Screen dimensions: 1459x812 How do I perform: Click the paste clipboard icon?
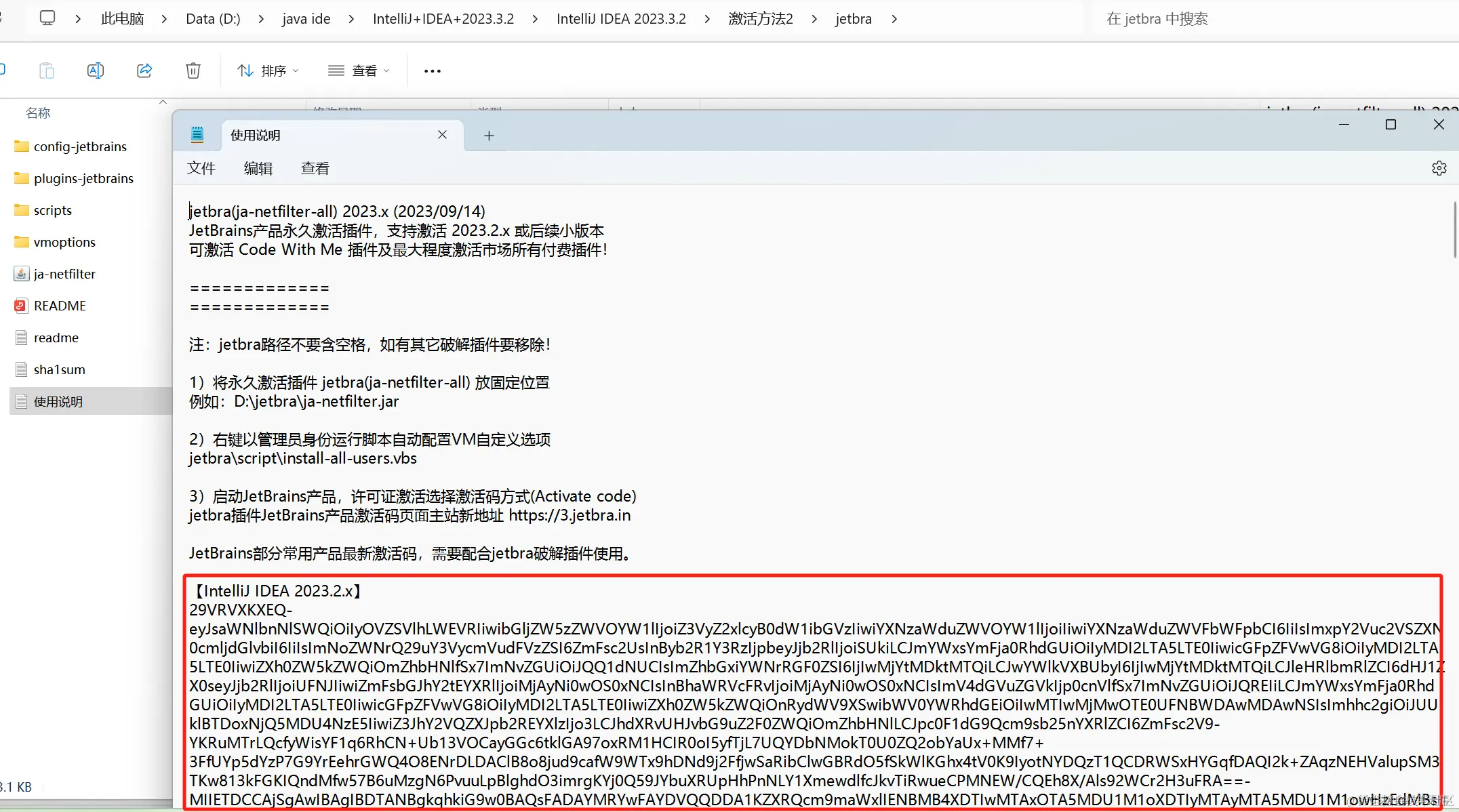[x=46, y=70]
